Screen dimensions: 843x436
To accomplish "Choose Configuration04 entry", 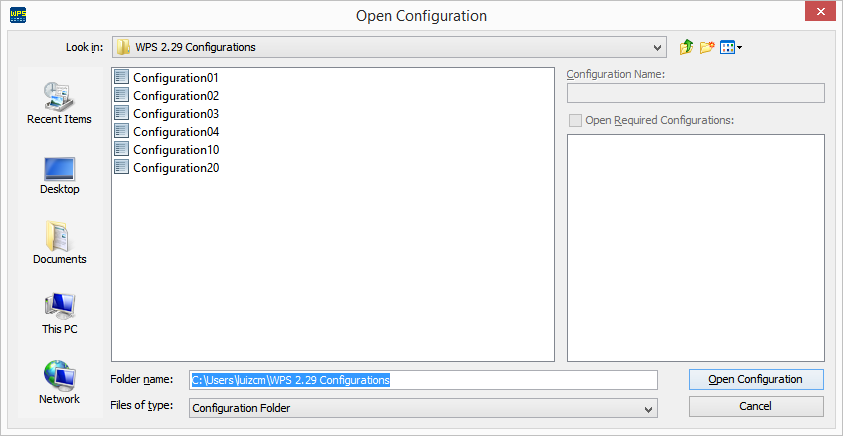I will tap(175, 132).
